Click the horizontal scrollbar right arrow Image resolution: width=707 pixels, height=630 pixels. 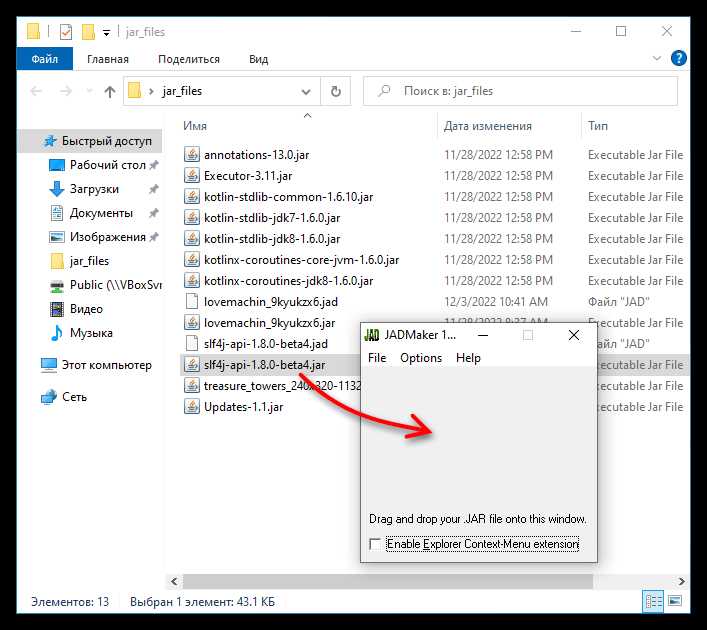coord(681,581)
